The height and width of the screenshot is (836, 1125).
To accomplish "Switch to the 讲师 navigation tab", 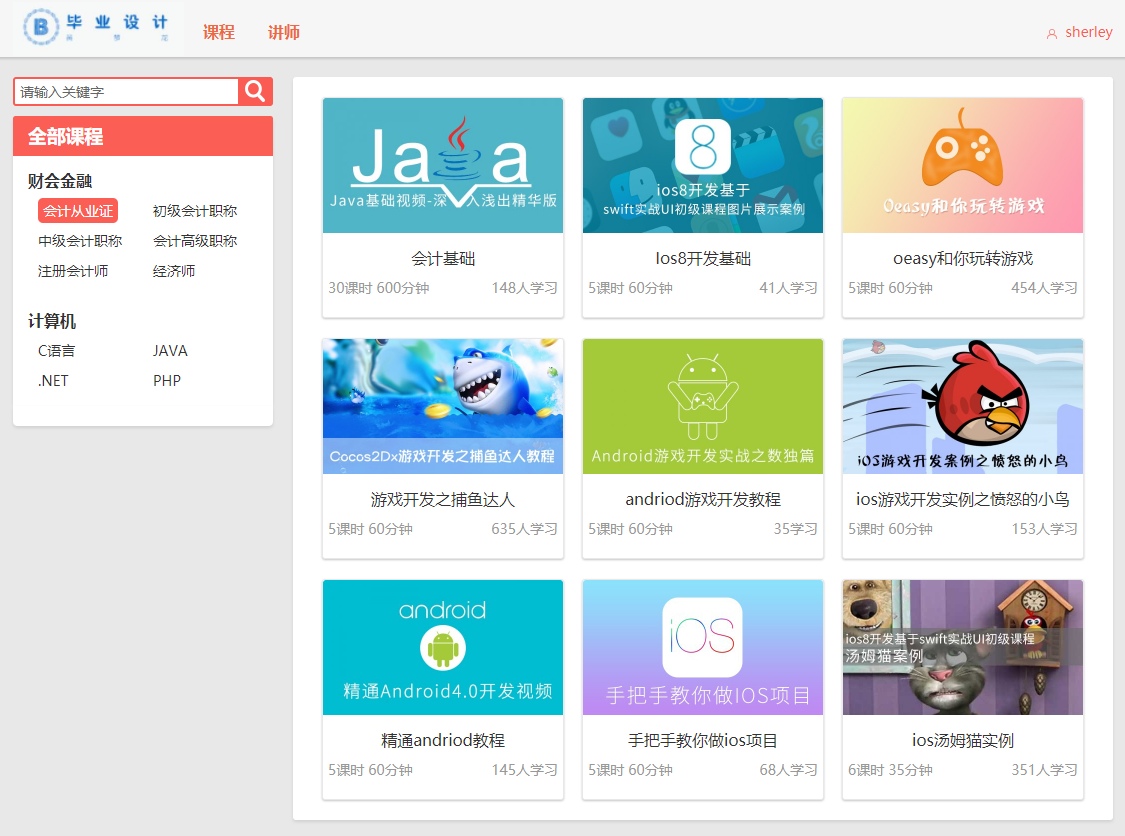I will (x=284, y=32).
